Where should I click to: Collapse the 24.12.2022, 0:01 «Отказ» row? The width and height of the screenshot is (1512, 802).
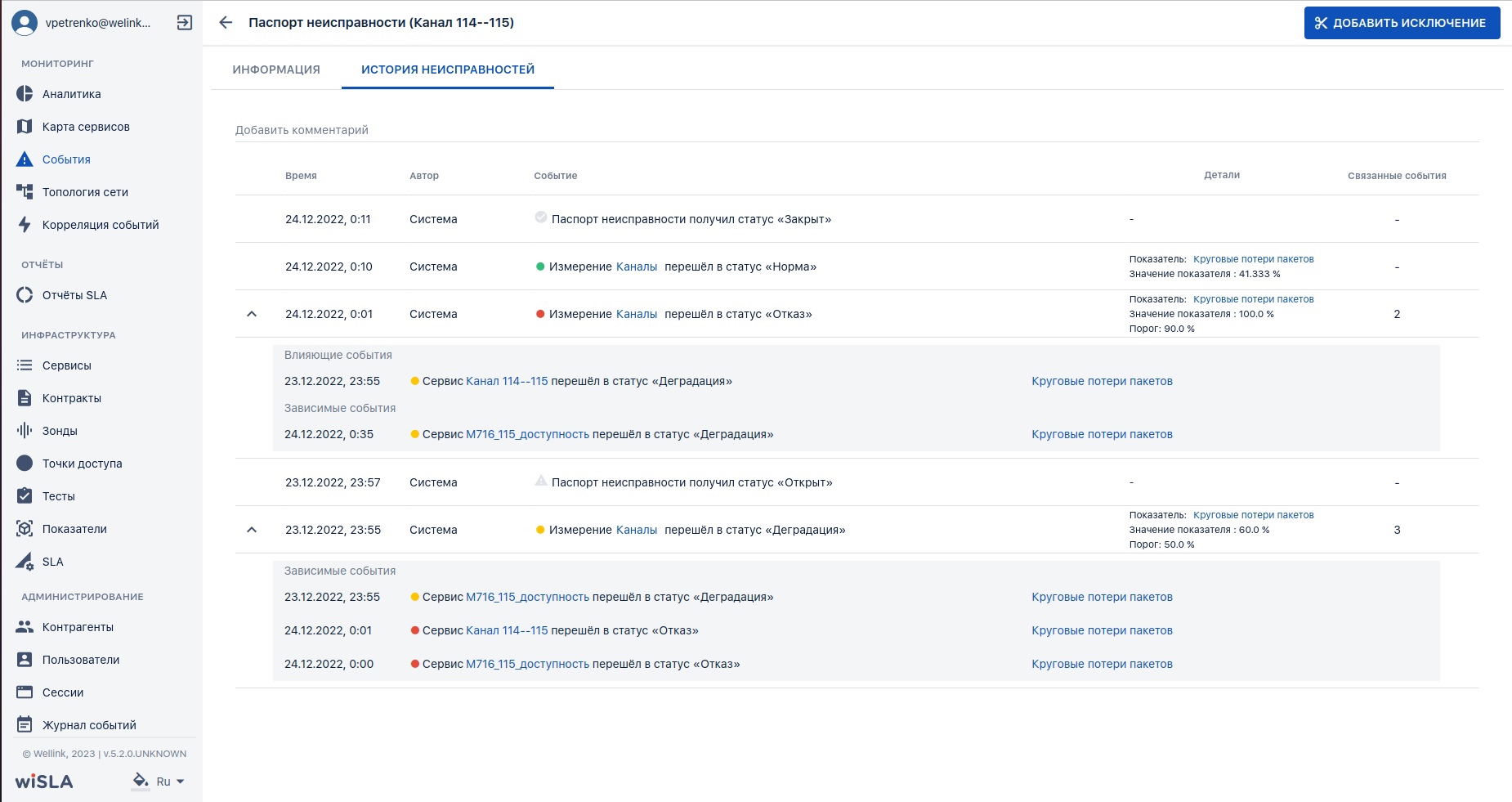252,314
